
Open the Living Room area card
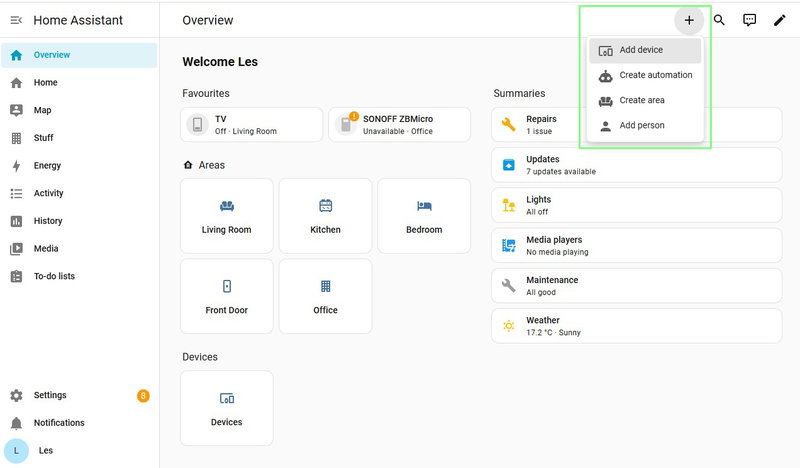pyautogui.click(x=227, y=216)
